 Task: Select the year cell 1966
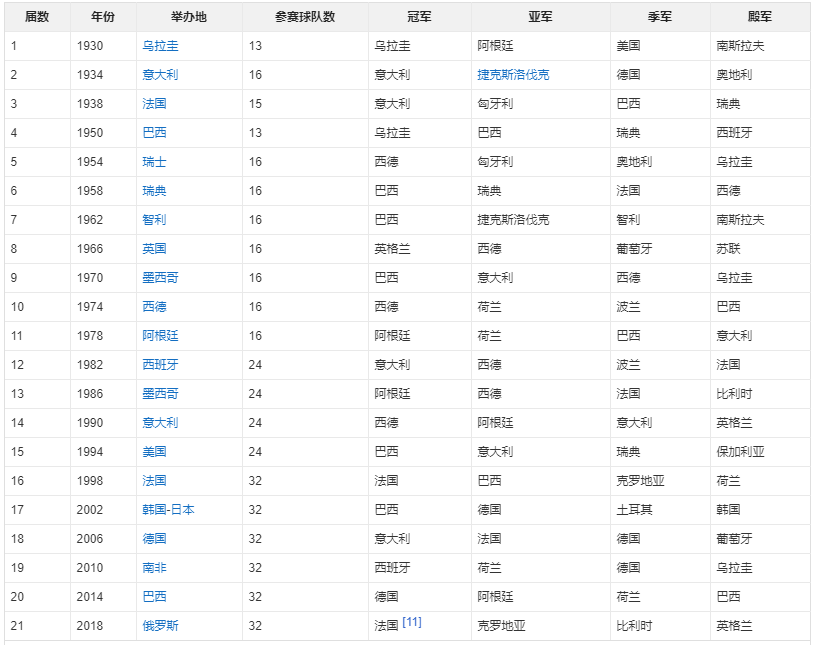(90, 248)
